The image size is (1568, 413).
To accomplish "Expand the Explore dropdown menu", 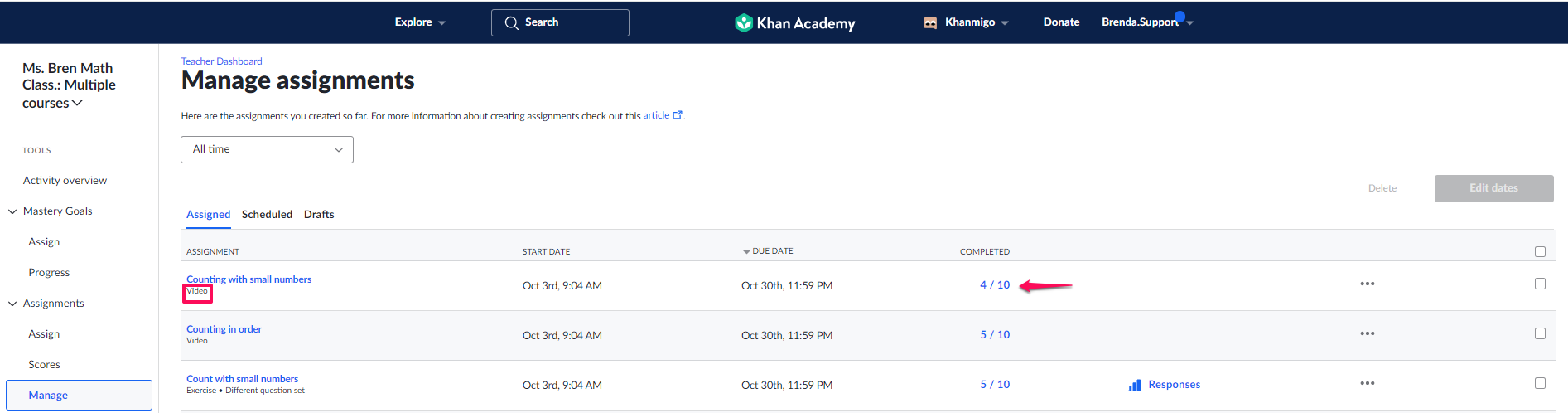I will click(420, 22).
